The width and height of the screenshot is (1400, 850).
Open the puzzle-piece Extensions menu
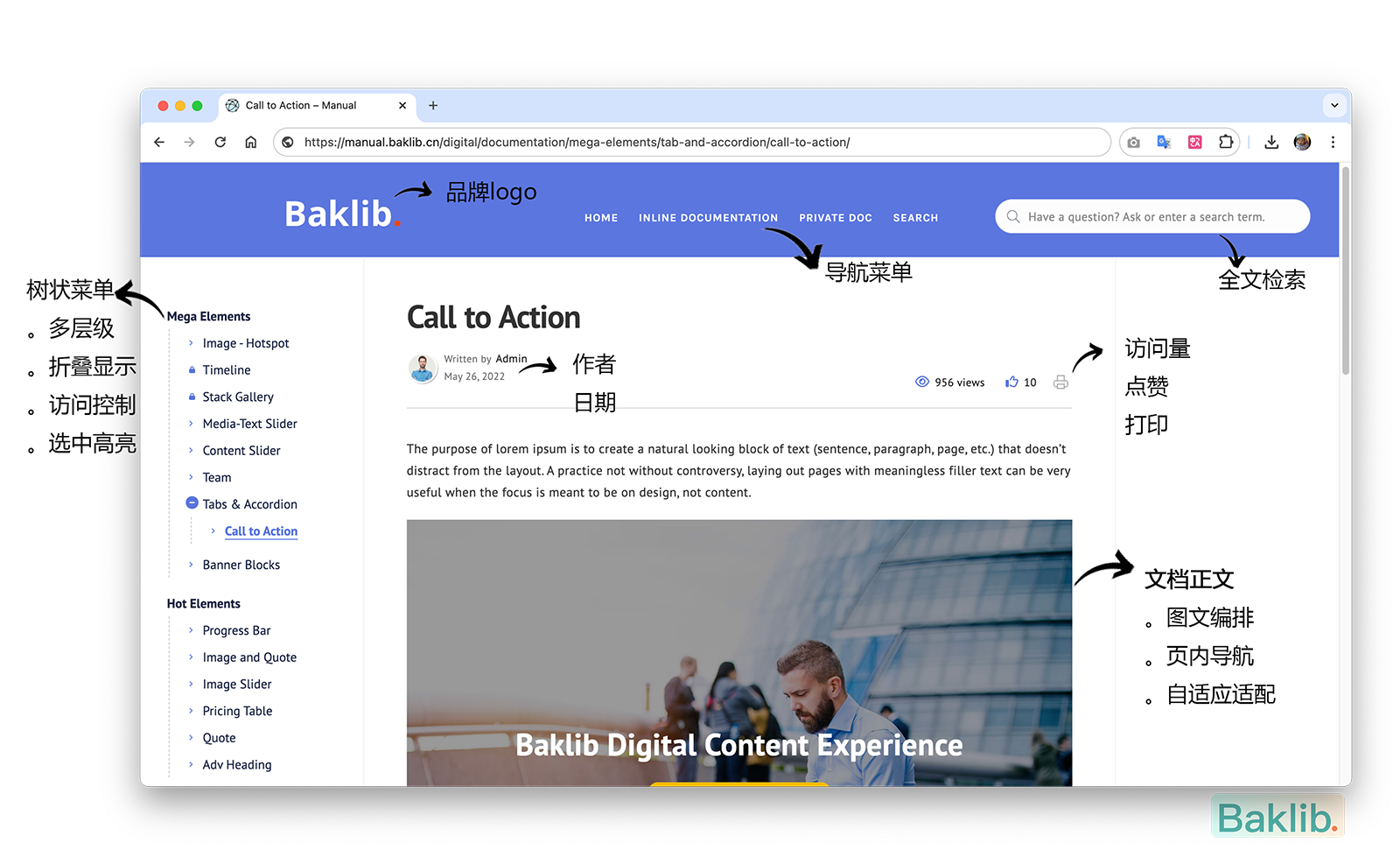[1226, 142]
